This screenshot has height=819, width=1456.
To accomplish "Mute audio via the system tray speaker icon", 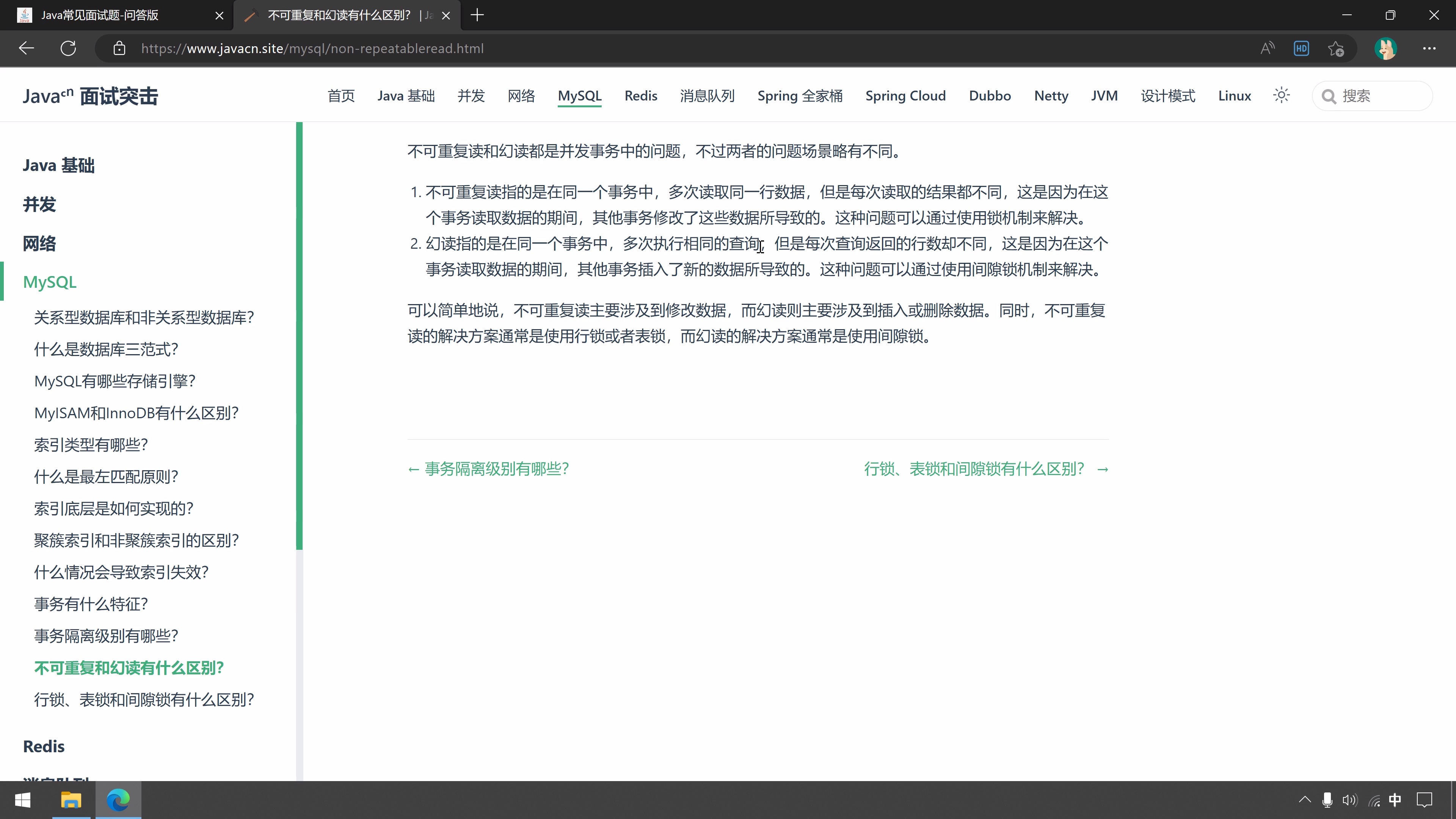I will [x=1350, y=800].
